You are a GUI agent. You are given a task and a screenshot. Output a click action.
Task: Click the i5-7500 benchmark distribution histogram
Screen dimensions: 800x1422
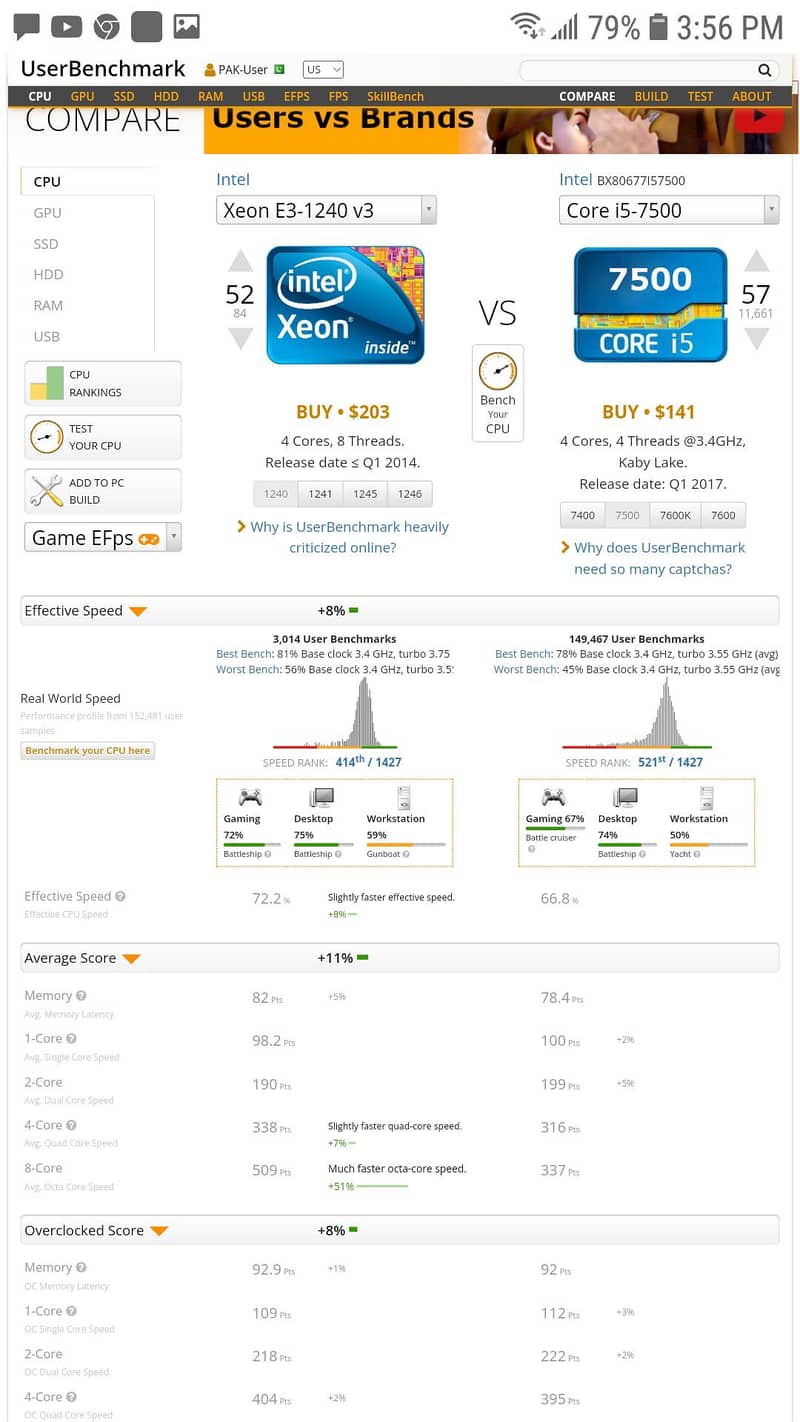(637, 713)
